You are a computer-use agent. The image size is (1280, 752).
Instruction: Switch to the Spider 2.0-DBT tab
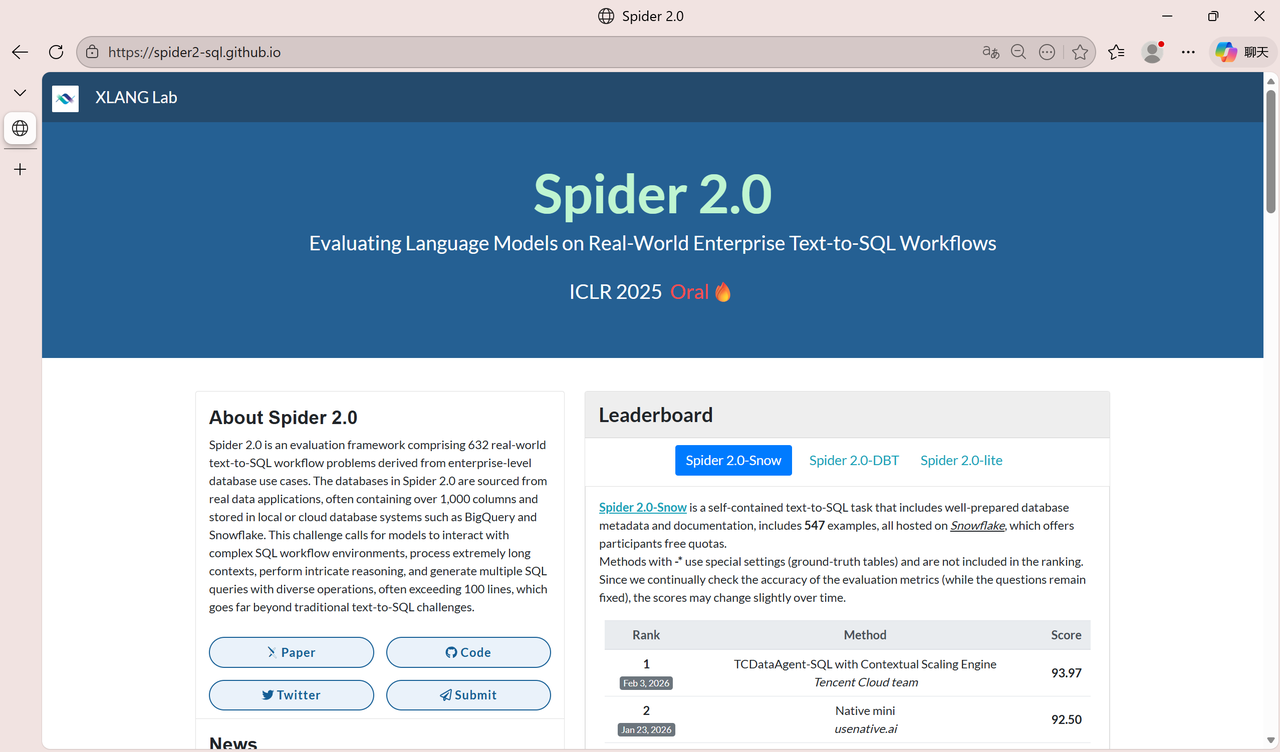[854, 460]
